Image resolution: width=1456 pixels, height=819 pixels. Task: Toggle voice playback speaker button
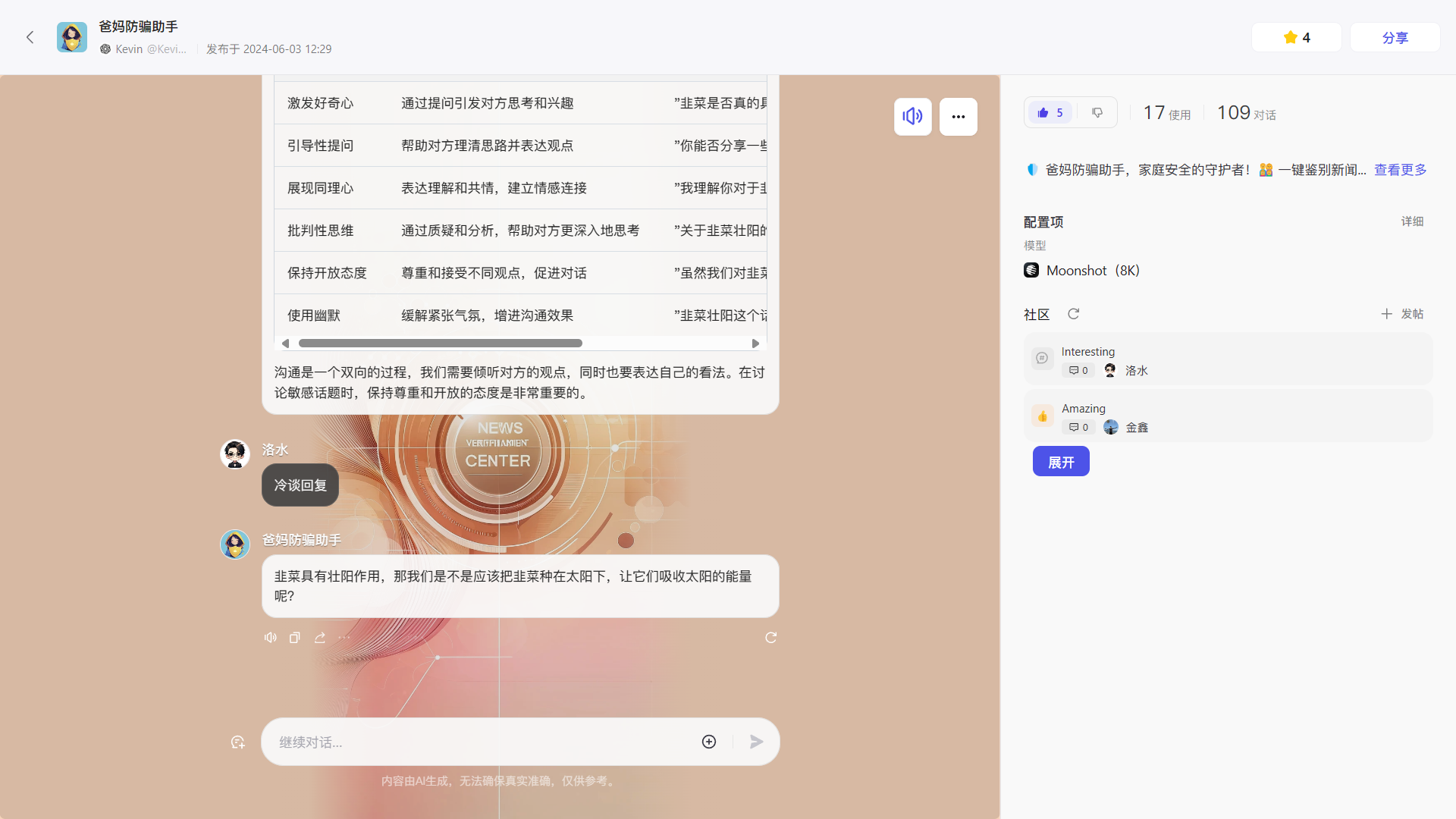[912, 117]
